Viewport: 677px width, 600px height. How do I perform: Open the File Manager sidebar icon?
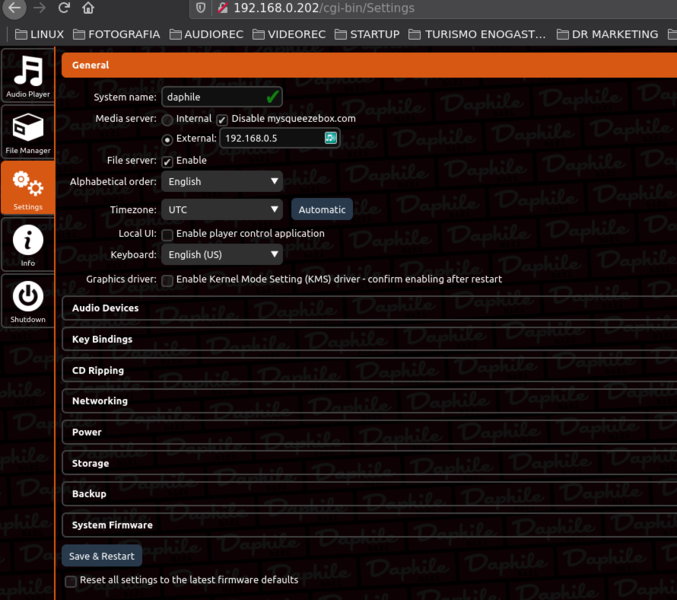click(x=27, y=132)
